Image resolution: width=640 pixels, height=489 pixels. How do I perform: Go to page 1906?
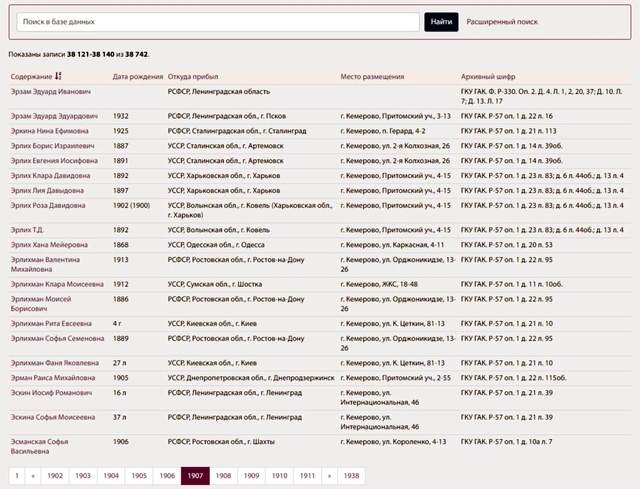(167, 476)
